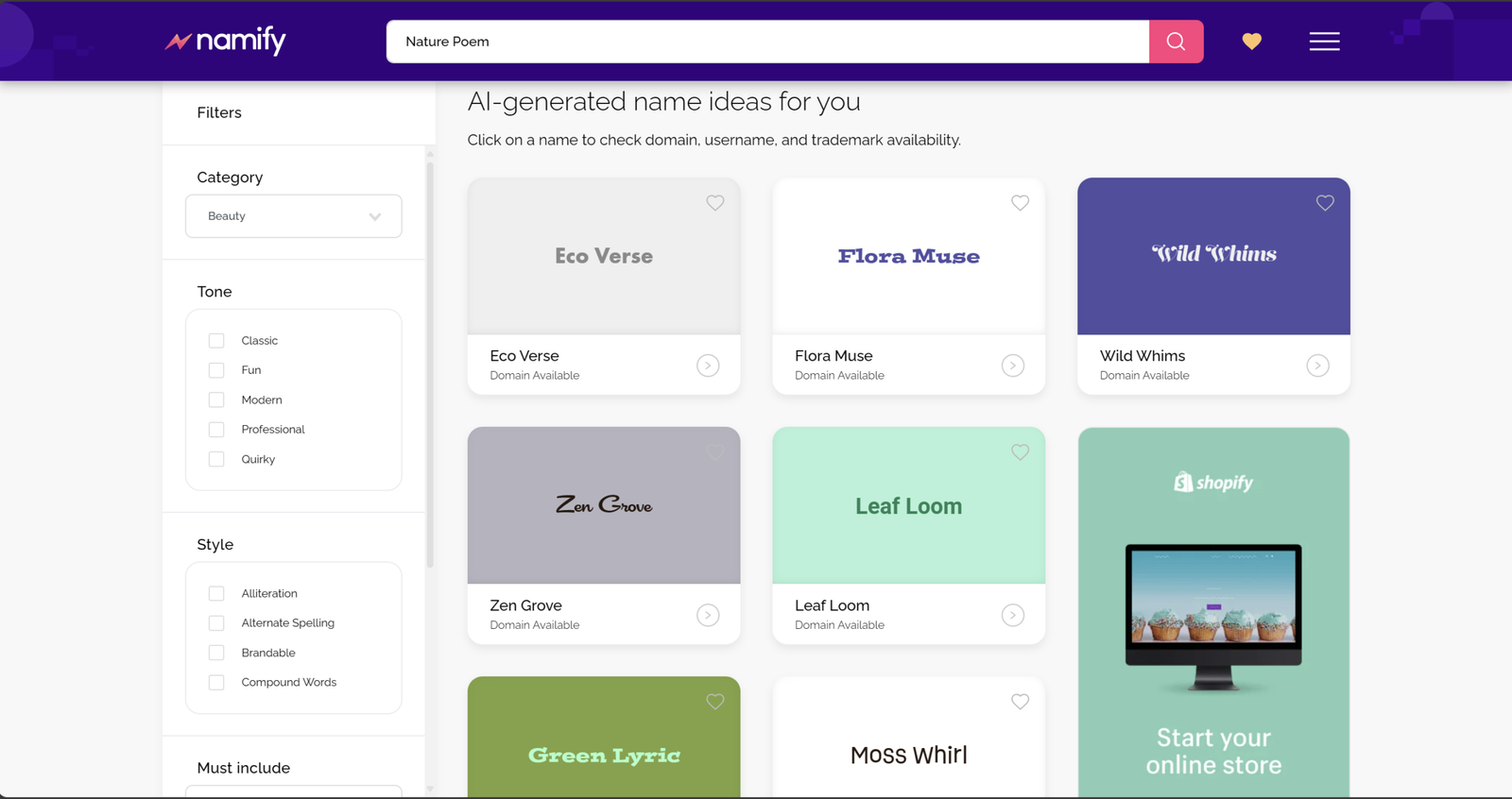Viewport: 1512px width, 799px height.
Task: Open the Zen Grove logo preview
Action: pyautogui.click(x=604, y=505)
